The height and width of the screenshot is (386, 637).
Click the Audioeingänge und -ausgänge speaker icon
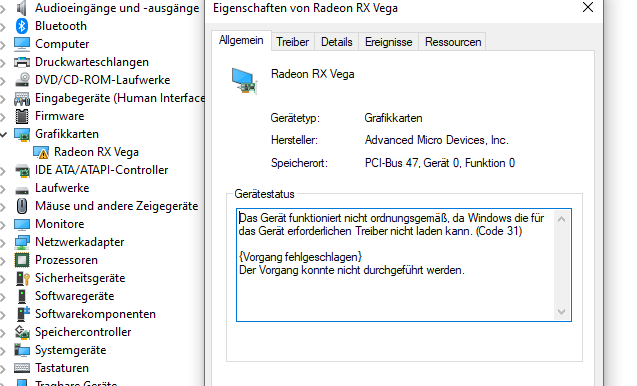[x=22, y=8]
